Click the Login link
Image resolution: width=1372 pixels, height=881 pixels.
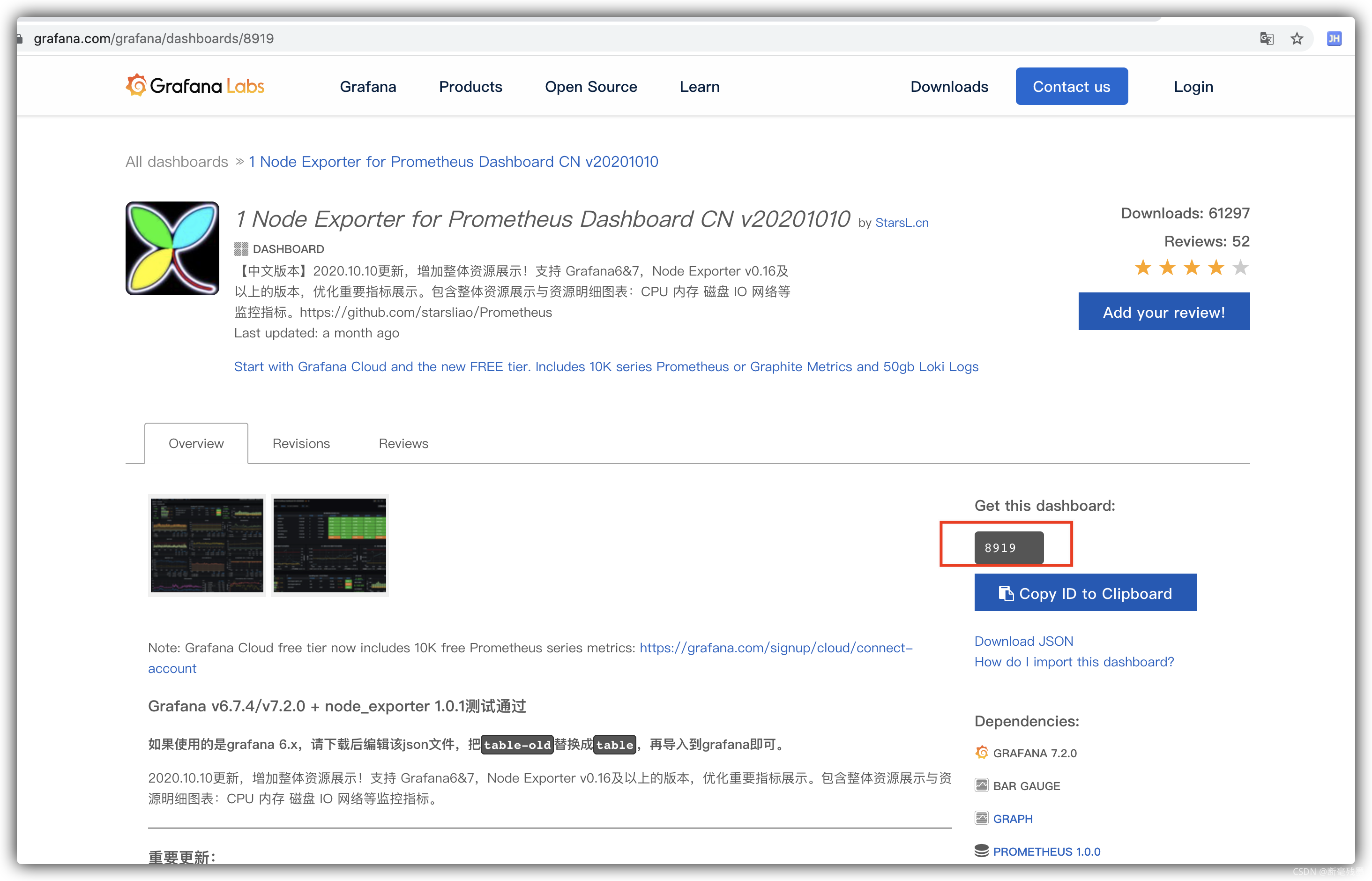(x=1193, y=86)
